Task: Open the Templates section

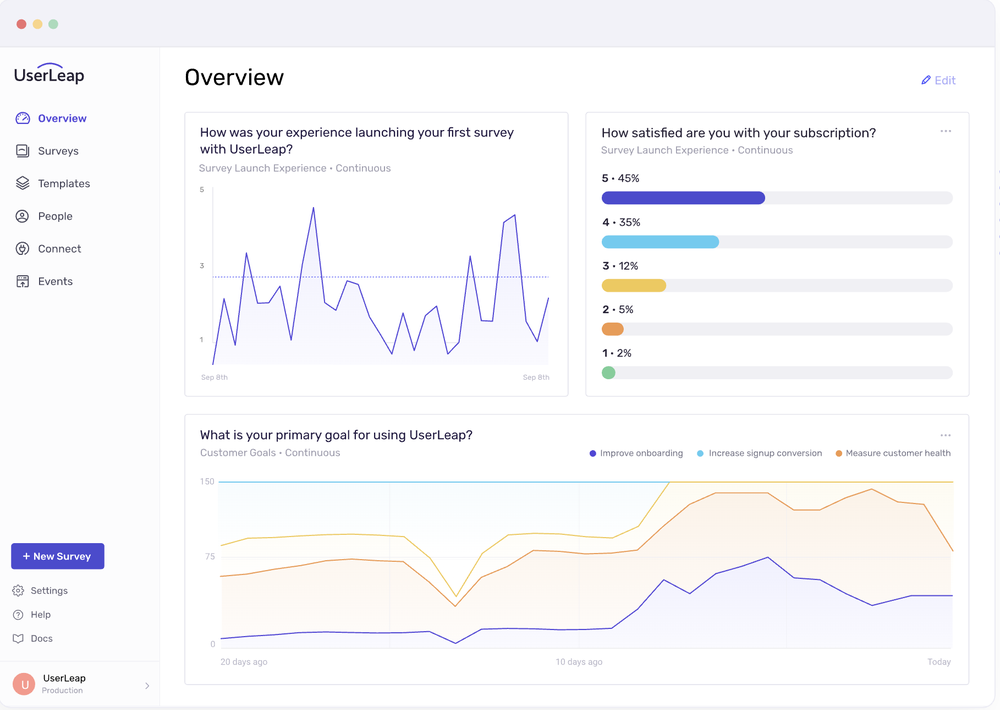Action: pos(64,184)
